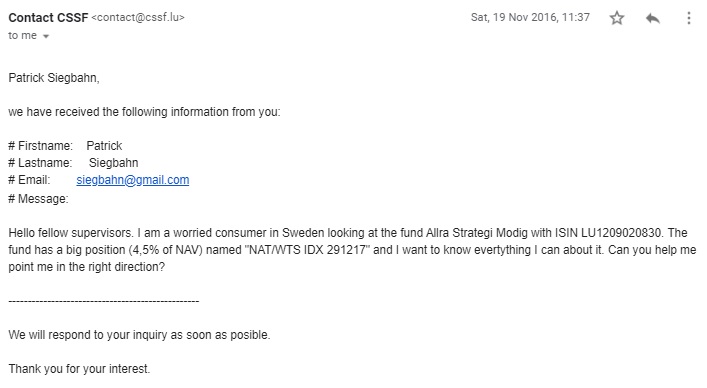The height and width of the screenshot is (388, 707).
Task: Star this email from Contact CSSF
Action: [x=616, y=18]
